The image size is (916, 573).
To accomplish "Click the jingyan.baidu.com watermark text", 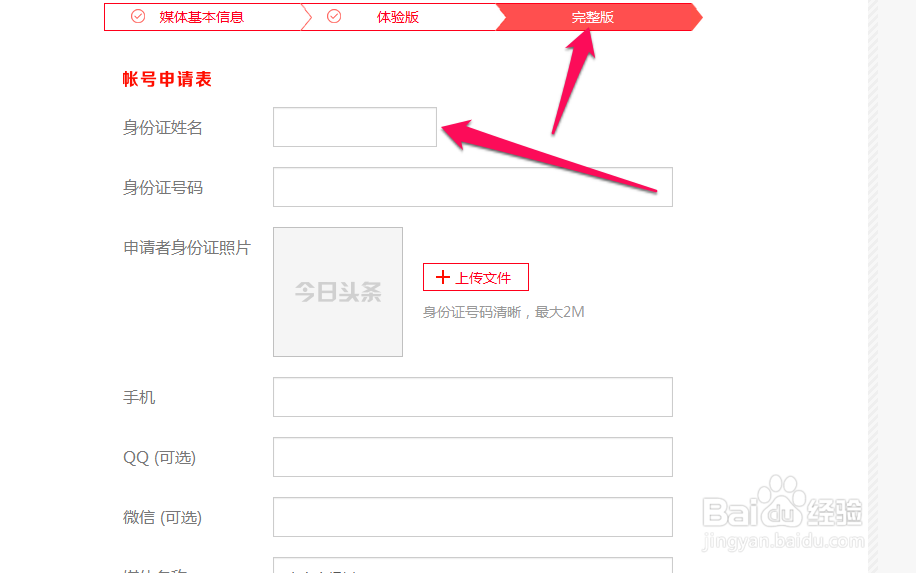I will (783, 541).
